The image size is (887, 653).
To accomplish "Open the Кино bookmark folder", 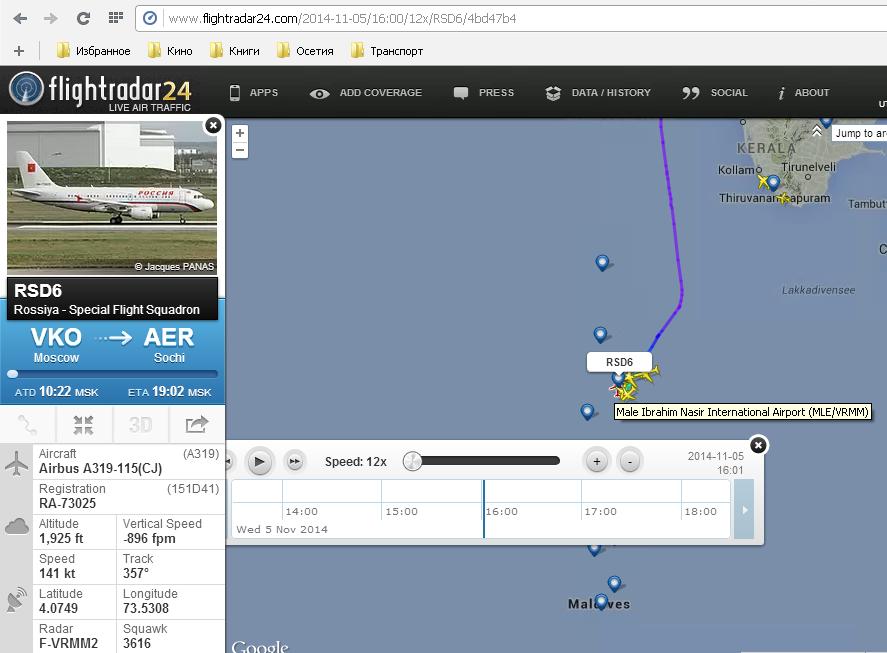I will tap(170, 51).
